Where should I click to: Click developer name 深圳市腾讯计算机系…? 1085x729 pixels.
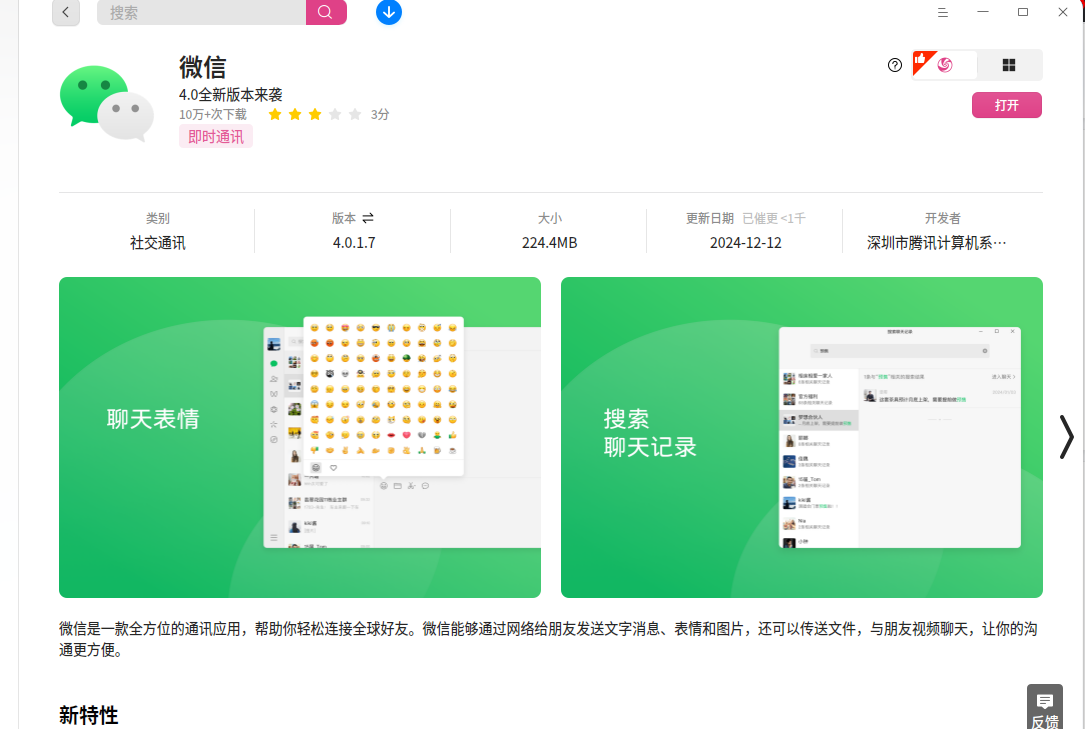[937, 243]
